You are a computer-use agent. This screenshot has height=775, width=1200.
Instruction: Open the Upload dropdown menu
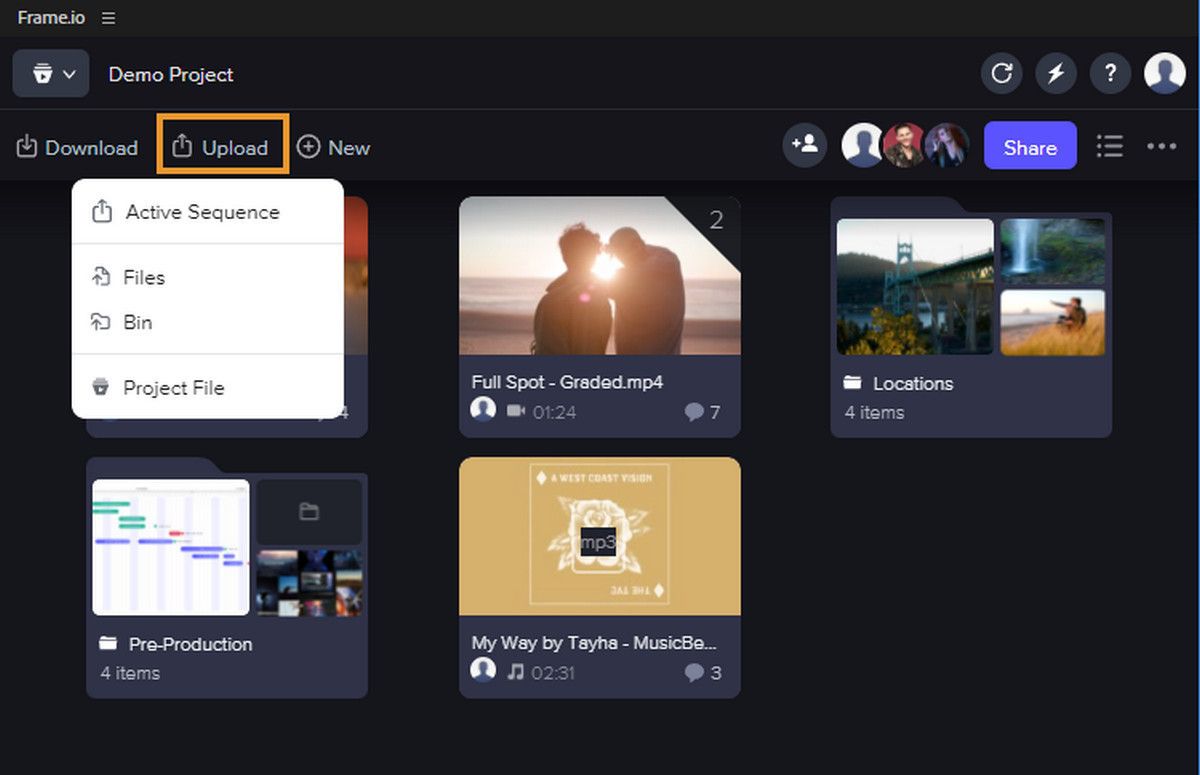click(222, 145)
